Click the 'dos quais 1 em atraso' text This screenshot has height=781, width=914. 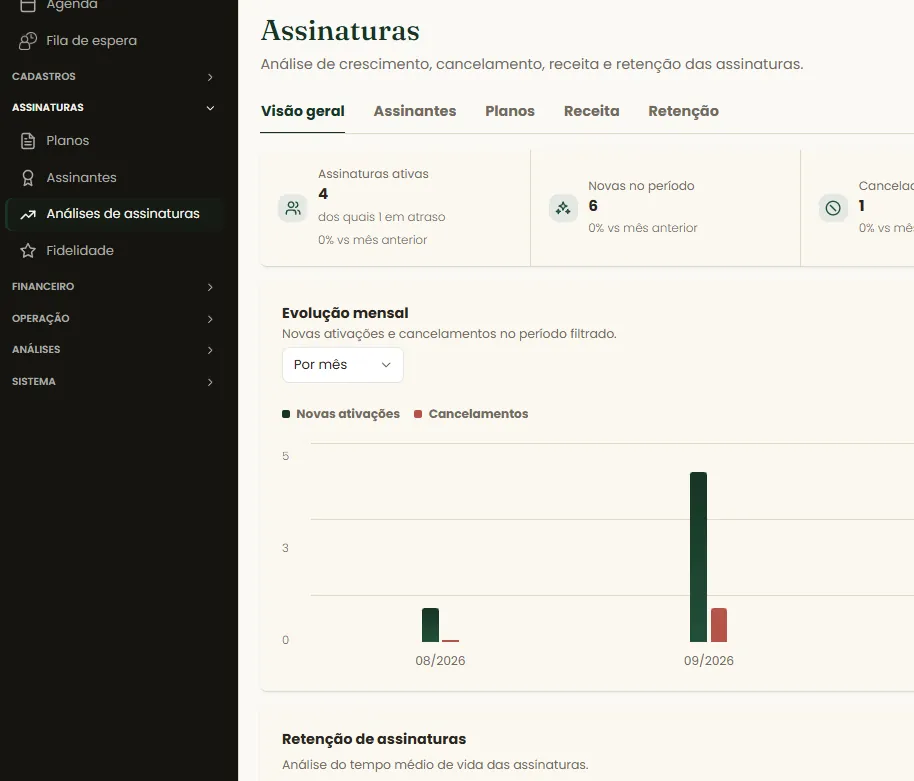[x=381, y=217]
